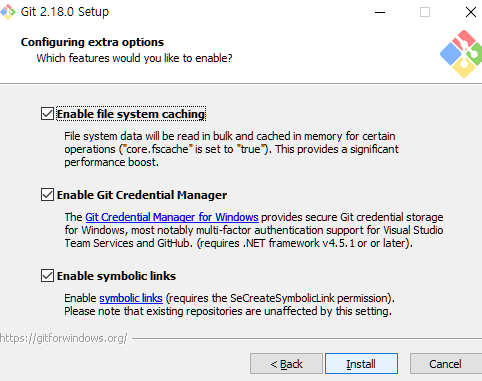Start installation with the Install button
Image resolution: width=482 pixels, height=381 pixels.
(361, 364)
